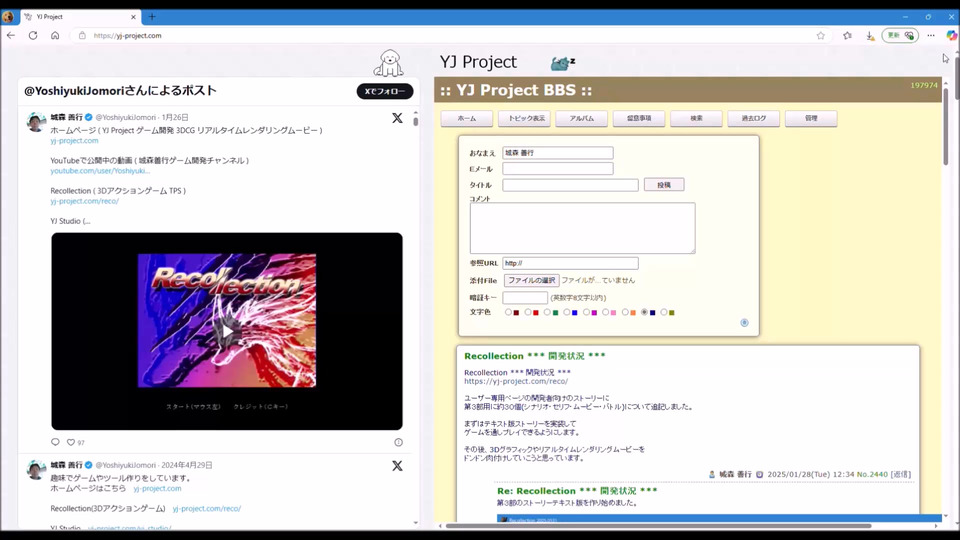The height and width of the screenshot is (540, 960).
Task: Reply to the Recollection video post
Action: pyautogui.click(x=55, y=442)
